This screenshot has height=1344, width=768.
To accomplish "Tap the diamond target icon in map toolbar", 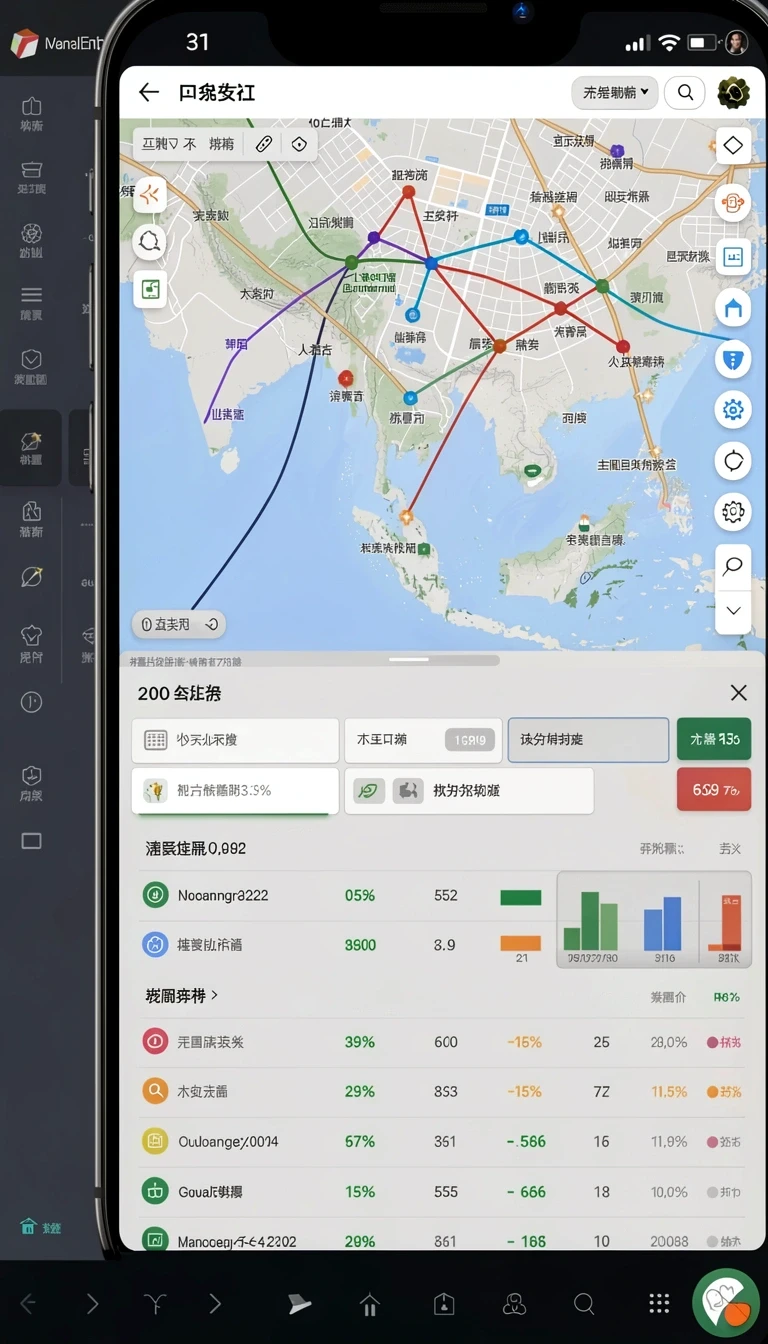I will pyautogui.click(x=298, y=144).
